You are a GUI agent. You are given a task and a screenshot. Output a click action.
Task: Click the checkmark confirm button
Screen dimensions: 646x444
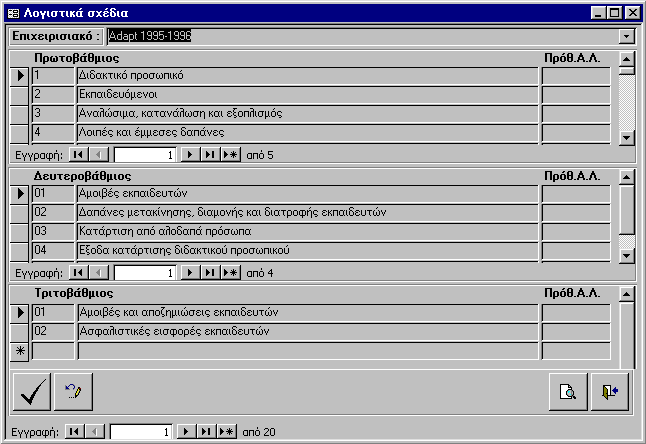point(32,391)
